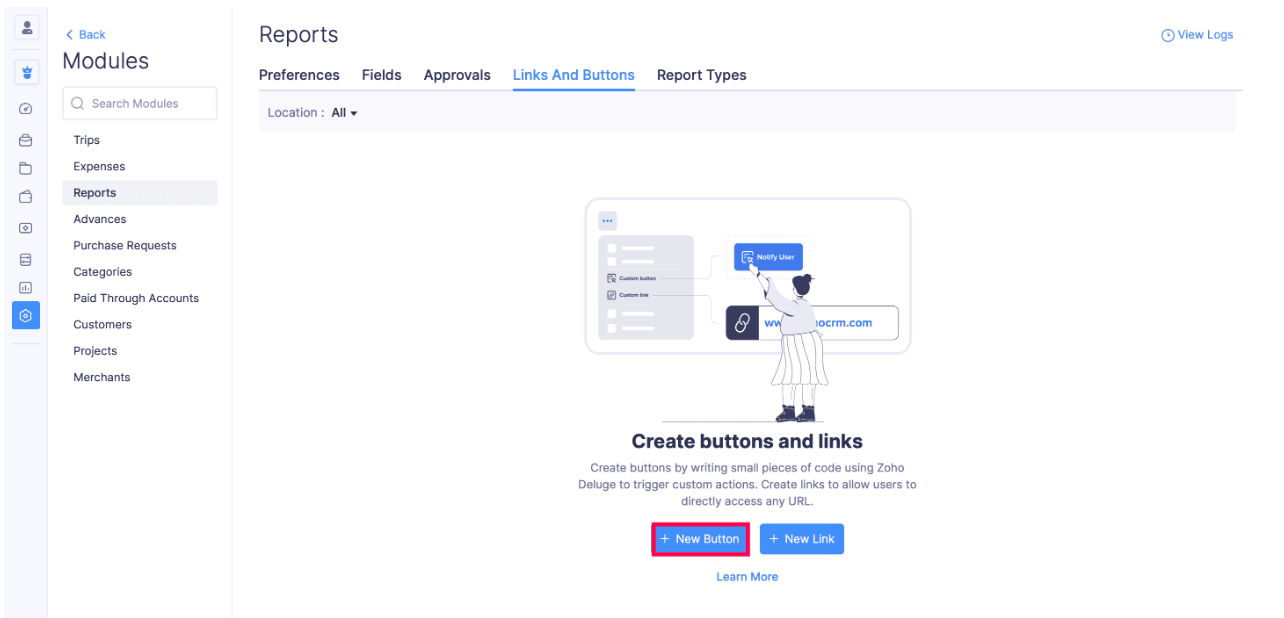The image size is (1284, 618).
Task: Select the folder icon in the left sidebar
Action: click(x=26, y=168)
